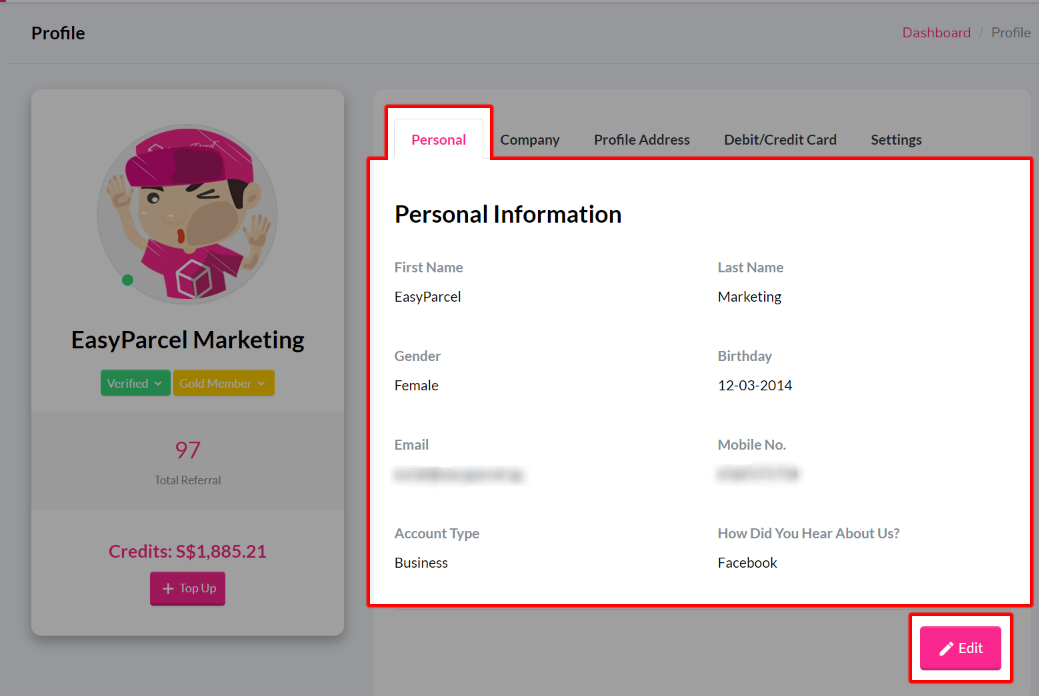Click the chevron beside Verified
This screenshot has width=1039, height=696.
tap(158, 383)
